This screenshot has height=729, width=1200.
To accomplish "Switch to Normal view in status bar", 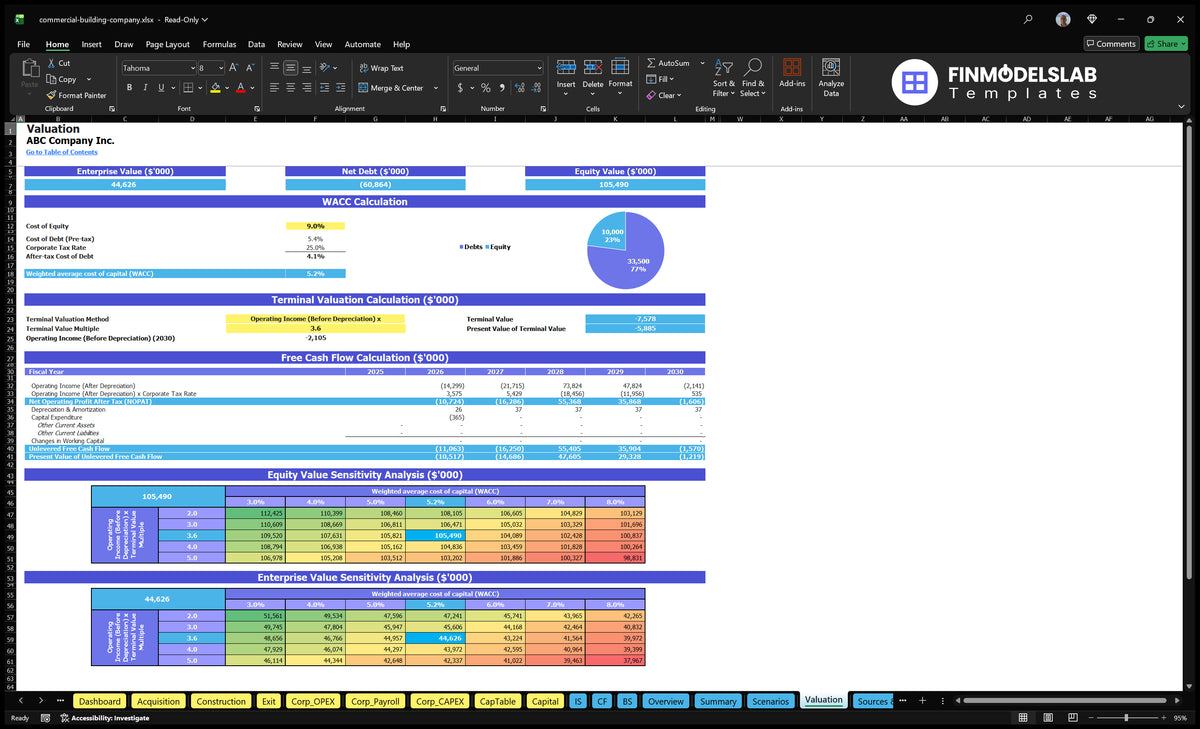I will 1023,718.
